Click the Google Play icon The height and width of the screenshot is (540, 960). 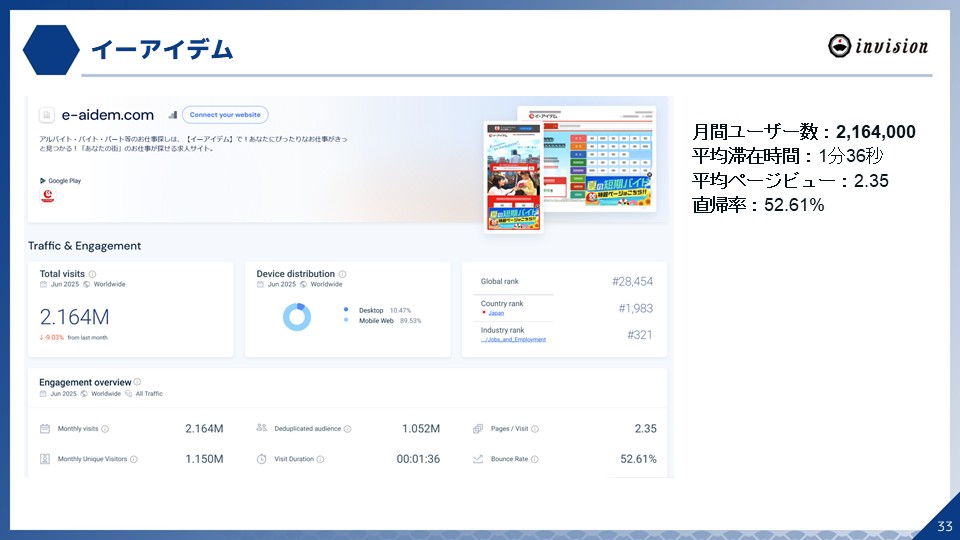coord(43,181)
